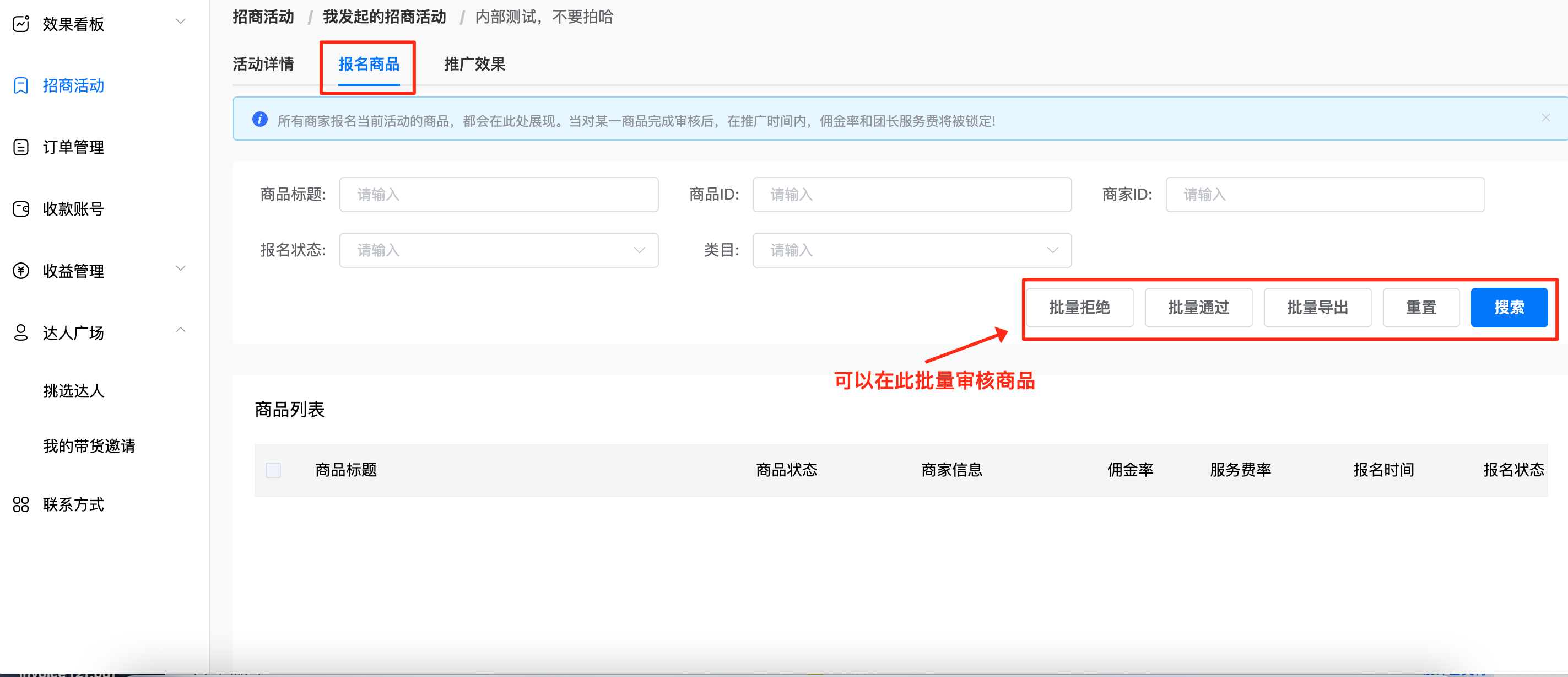This screenshot has width=1568, height=677.
Task: Click the blue 搜索 button
Action: [1509, 308]
